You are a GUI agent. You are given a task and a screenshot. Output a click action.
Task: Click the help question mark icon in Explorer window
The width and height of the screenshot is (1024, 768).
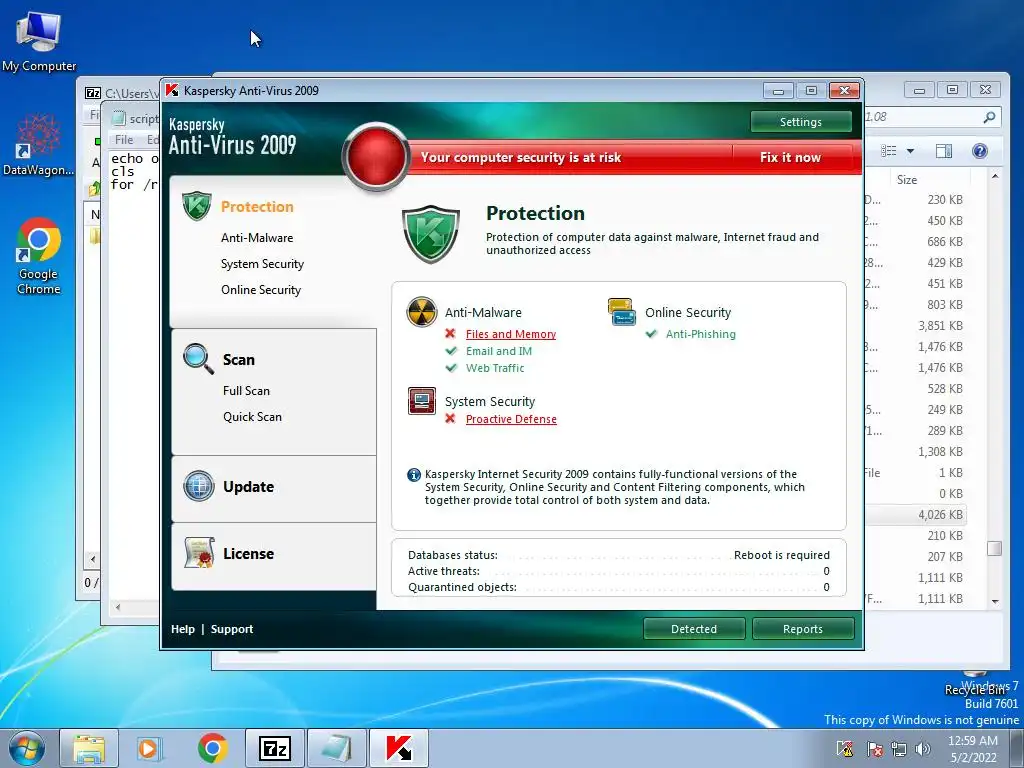tap(980, 152)
